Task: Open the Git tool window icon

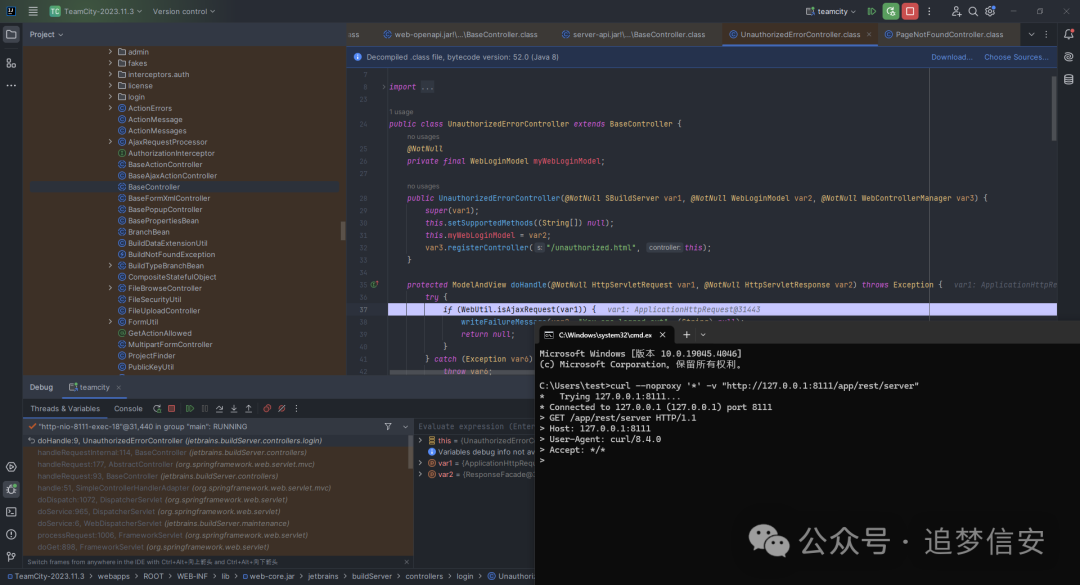Action: (x=11, y=557)
